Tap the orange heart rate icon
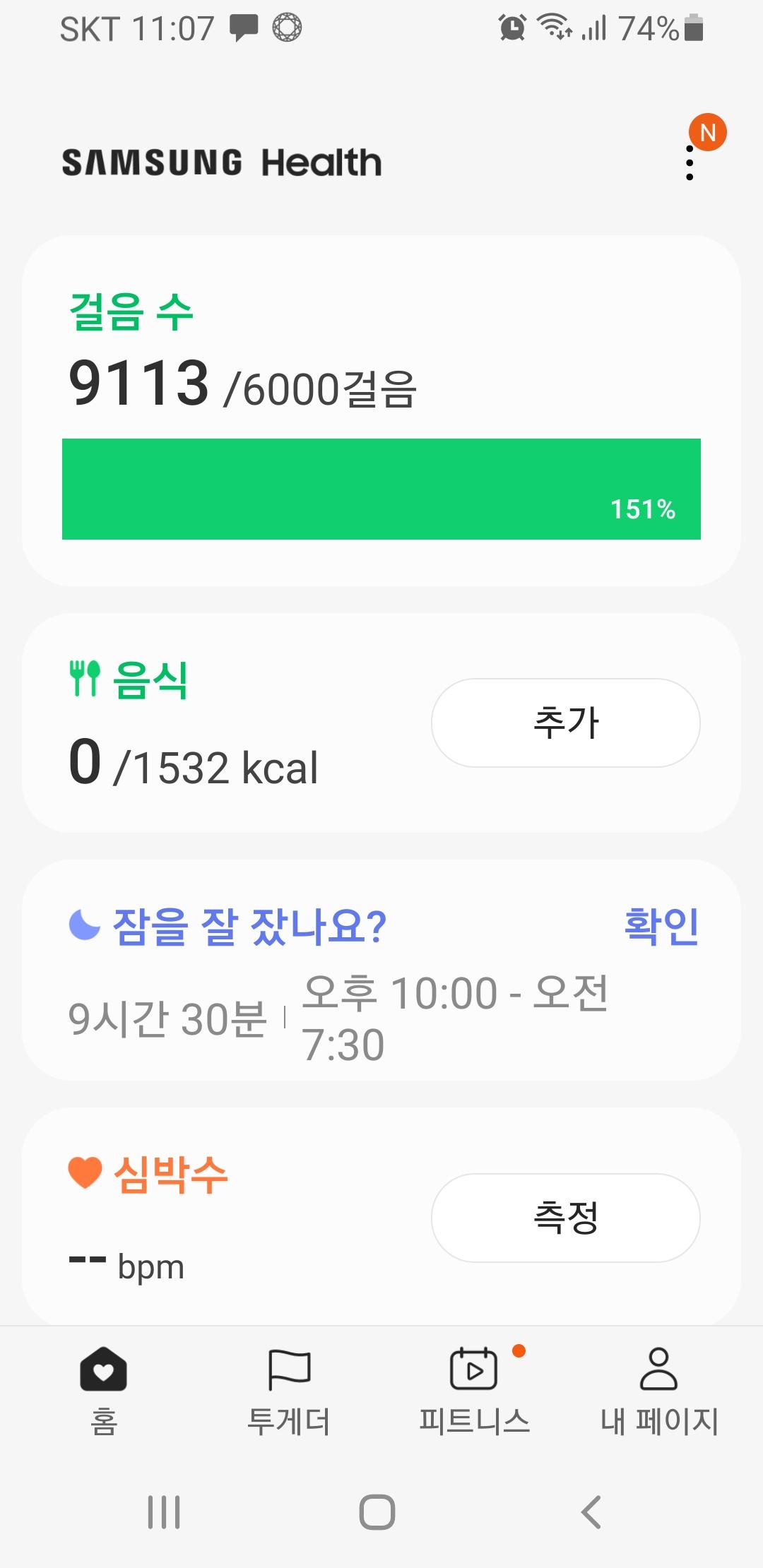 (85, 1173)
